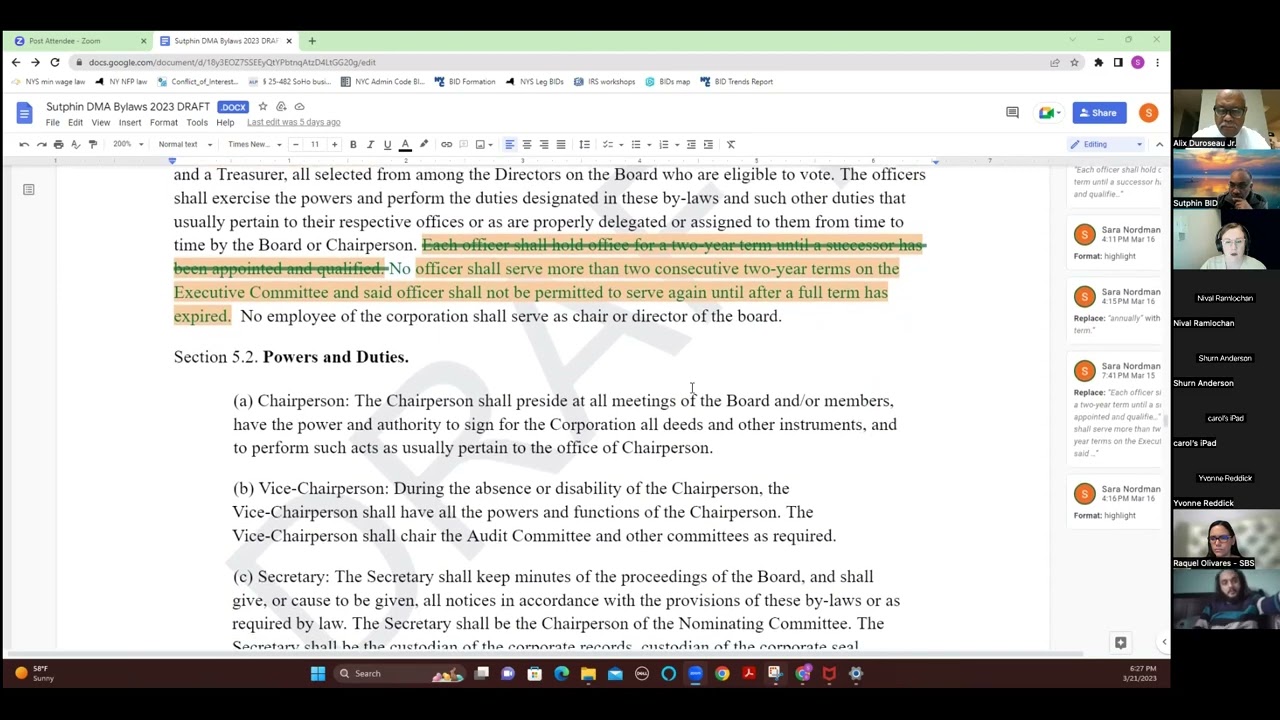Decrease the paragraph indent

690,144
